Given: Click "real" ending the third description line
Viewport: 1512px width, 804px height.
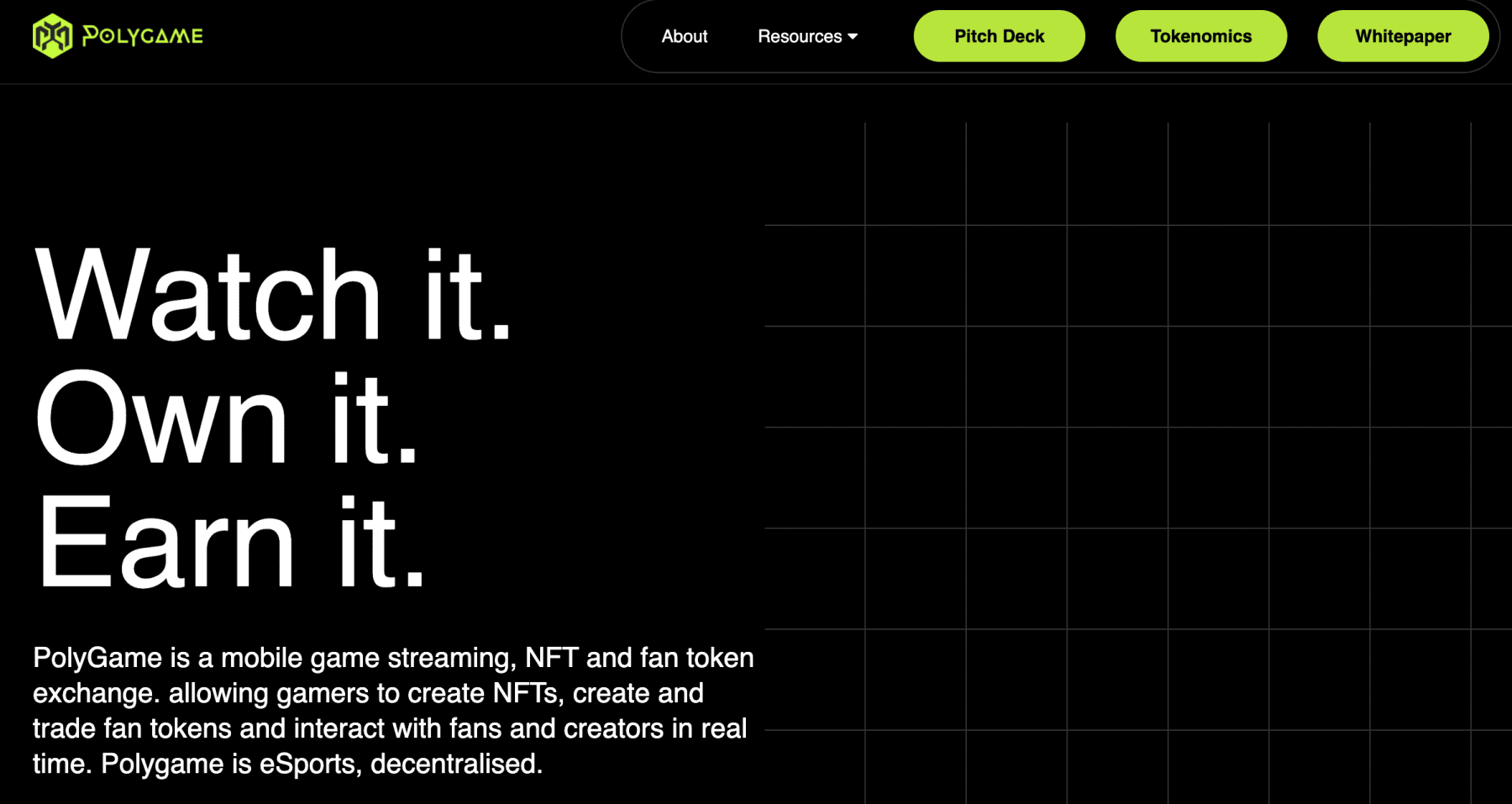Looking at the screenshot, I should tap(722, 728).
